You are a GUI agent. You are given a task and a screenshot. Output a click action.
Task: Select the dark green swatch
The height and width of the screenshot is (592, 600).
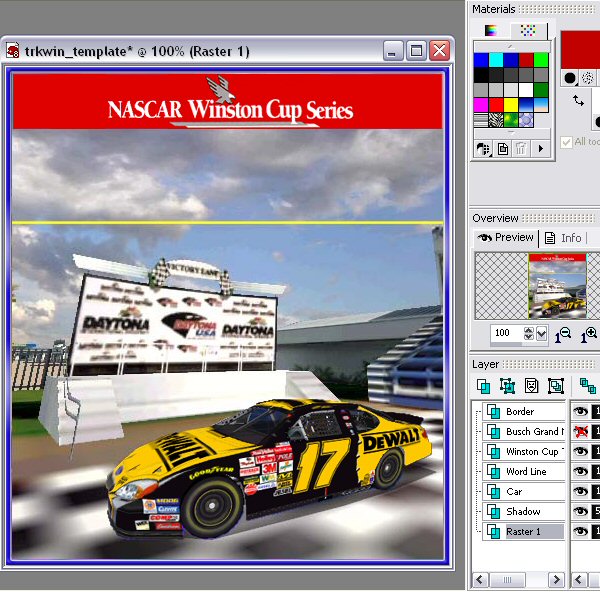tap(541, 90)
